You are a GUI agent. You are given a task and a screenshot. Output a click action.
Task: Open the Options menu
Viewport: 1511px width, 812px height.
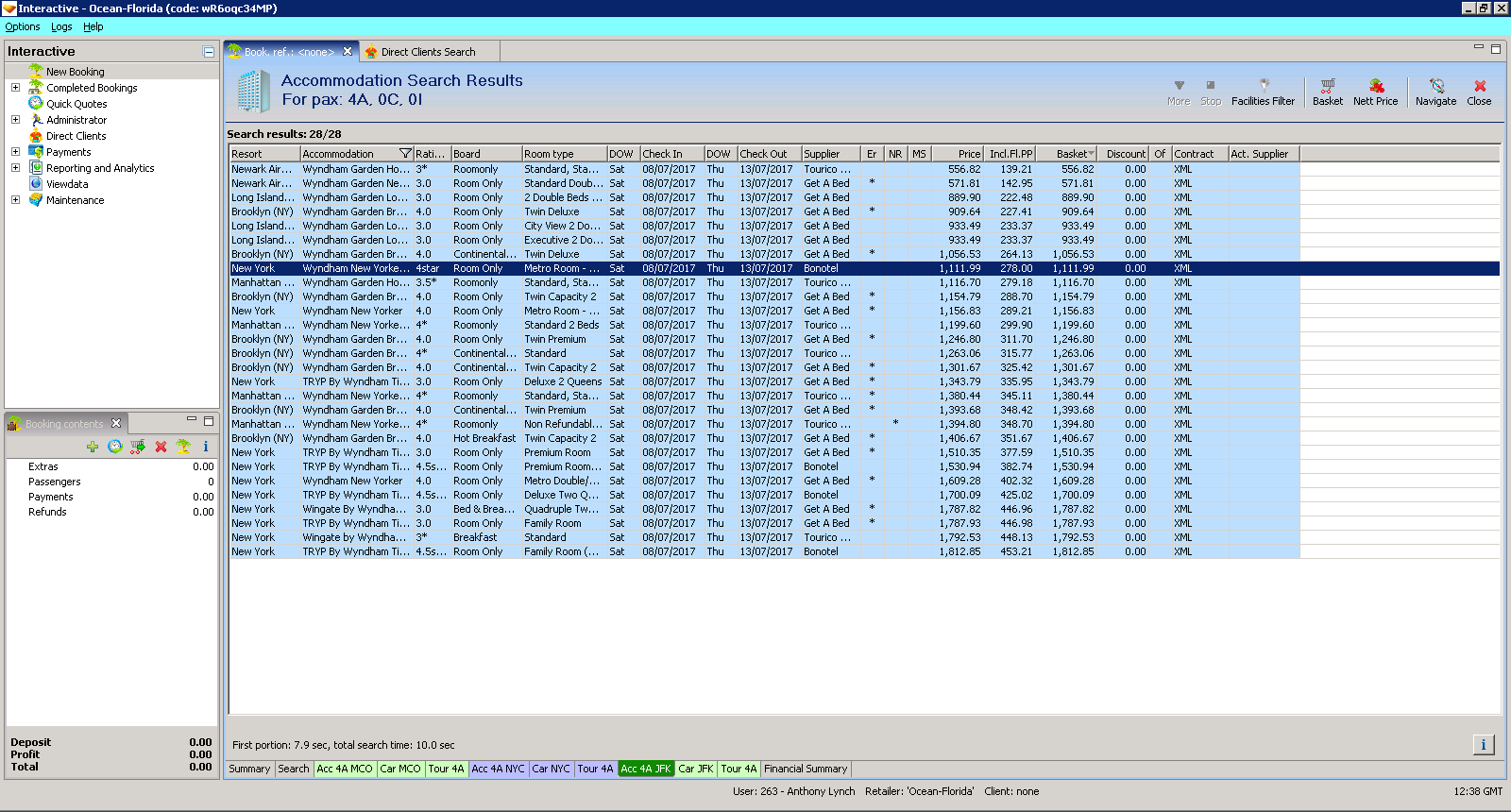coord(23,26)
